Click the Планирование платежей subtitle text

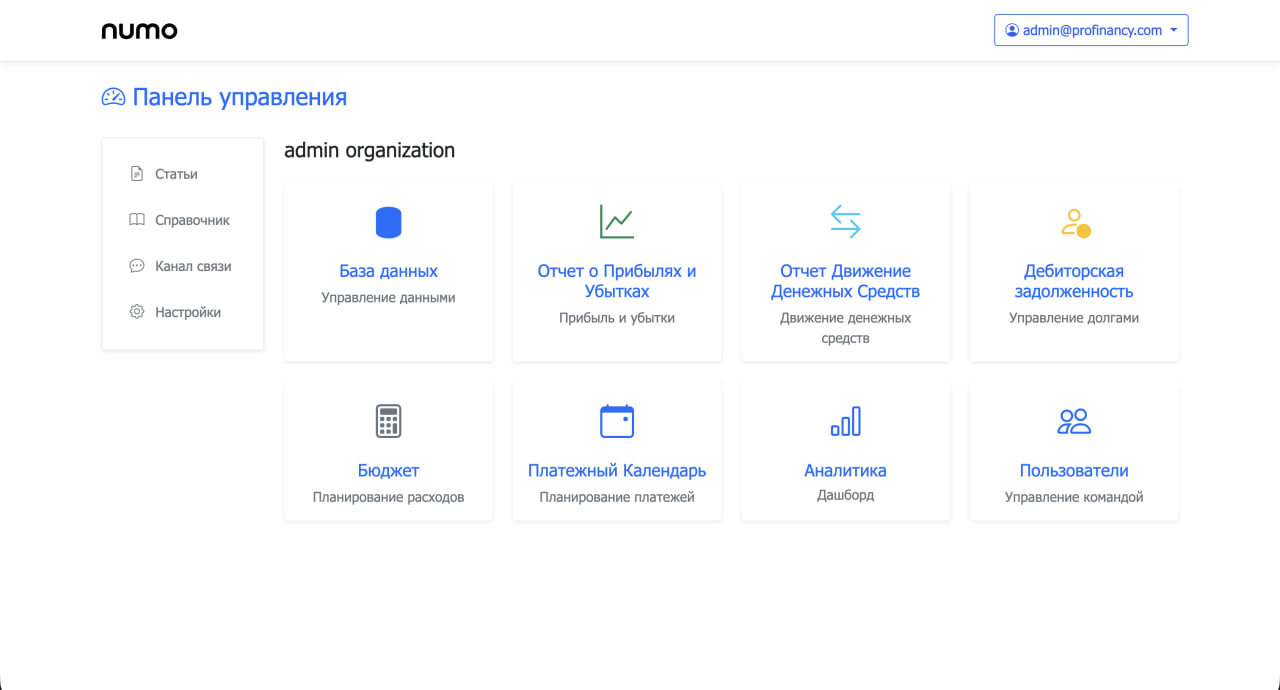pos(617,497)
